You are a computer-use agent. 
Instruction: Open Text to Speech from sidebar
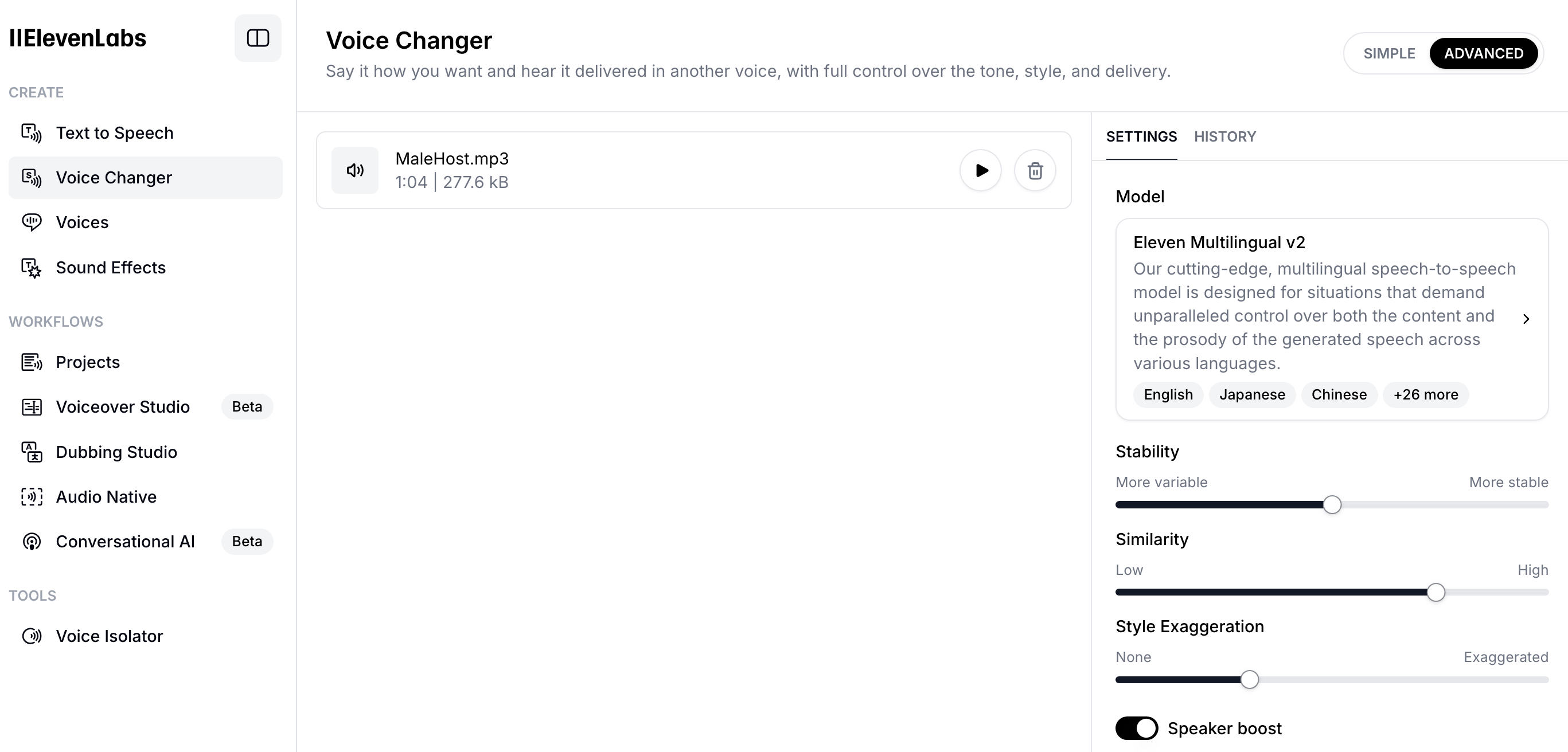point(115,132)
